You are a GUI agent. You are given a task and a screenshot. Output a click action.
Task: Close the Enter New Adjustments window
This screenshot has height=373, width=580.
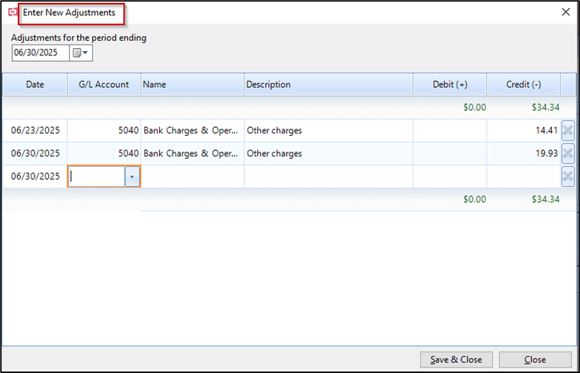pyautogui.click(x=566, y=12)
